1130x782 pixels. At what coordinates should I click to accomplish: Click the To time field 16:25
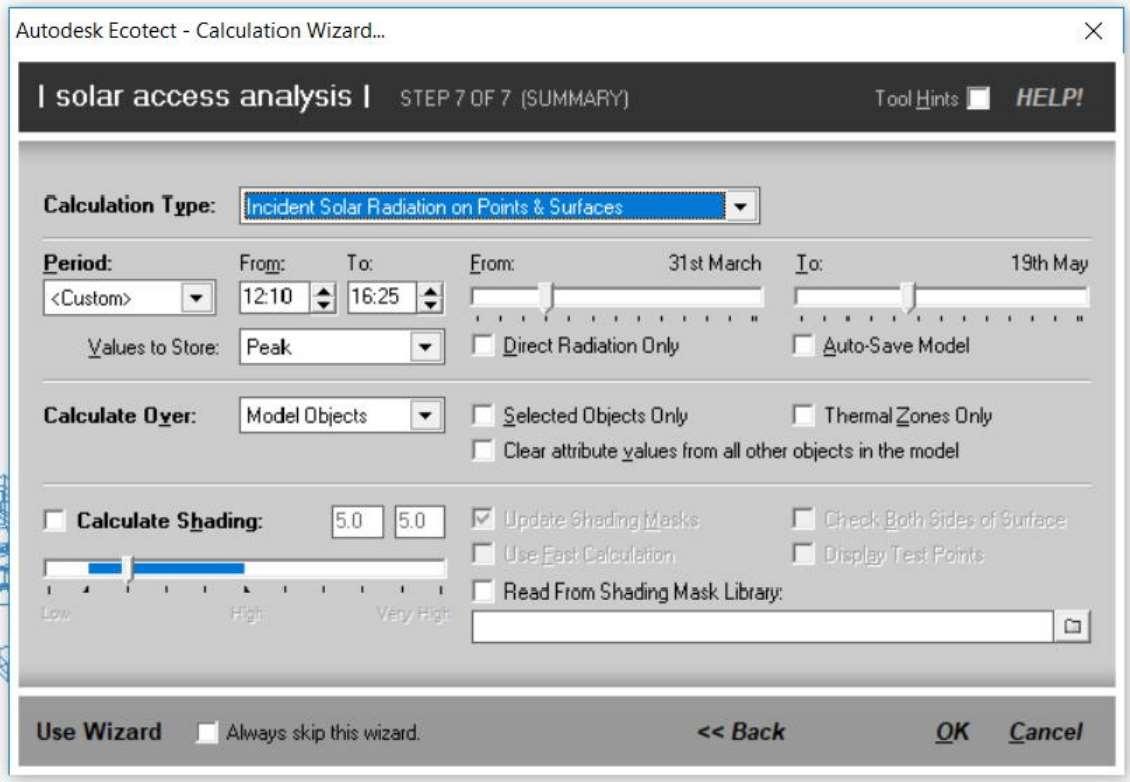pos(382,297)
